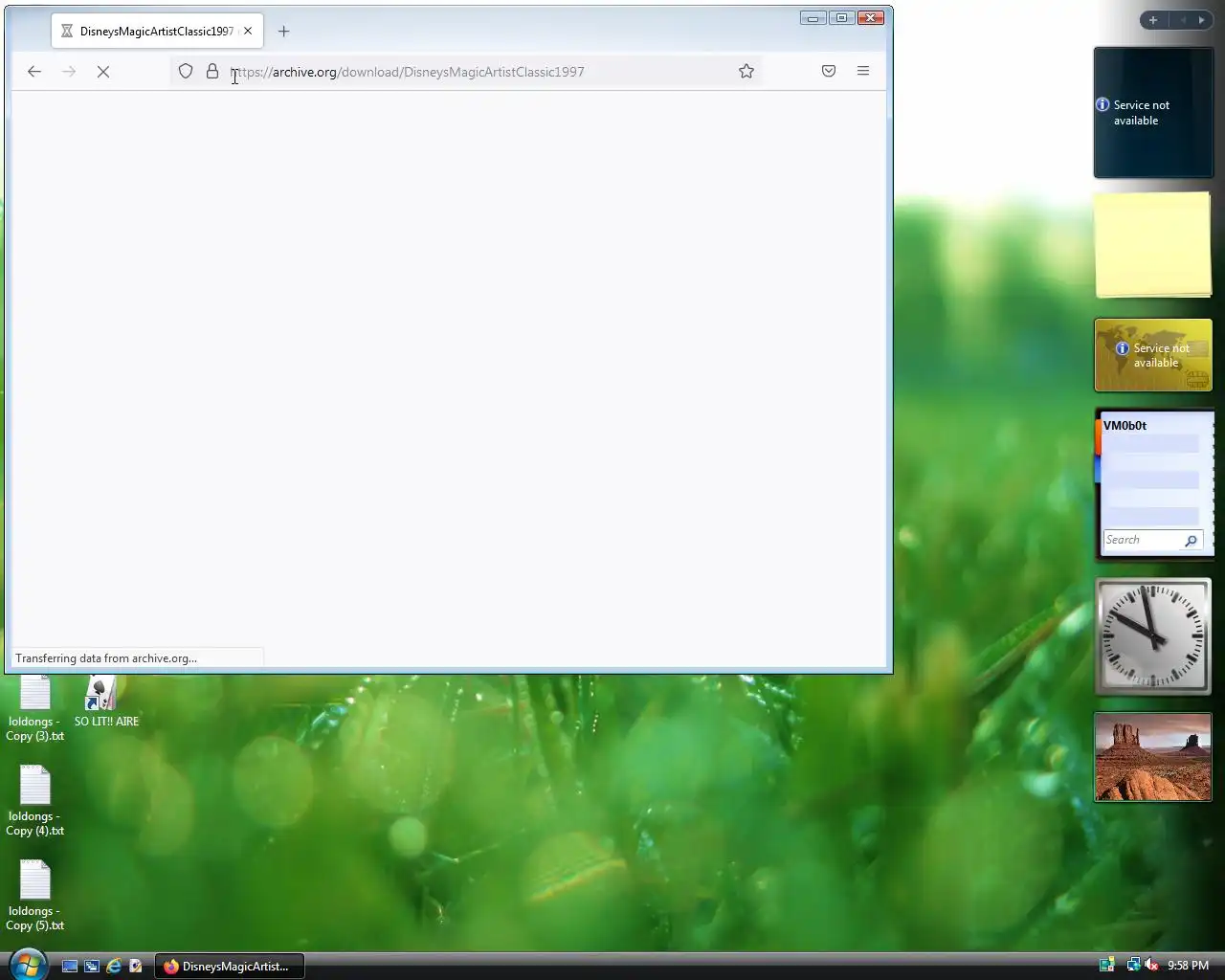Add a gadget with sidebar plus button

(x=1153, y=20)
